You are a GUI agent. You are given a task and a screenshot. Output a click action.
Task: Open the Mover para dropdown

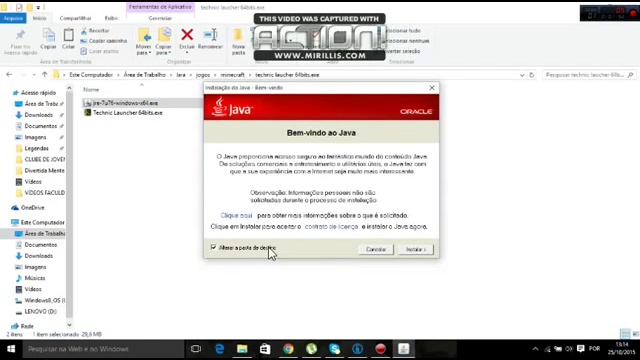tap(143, 41)
